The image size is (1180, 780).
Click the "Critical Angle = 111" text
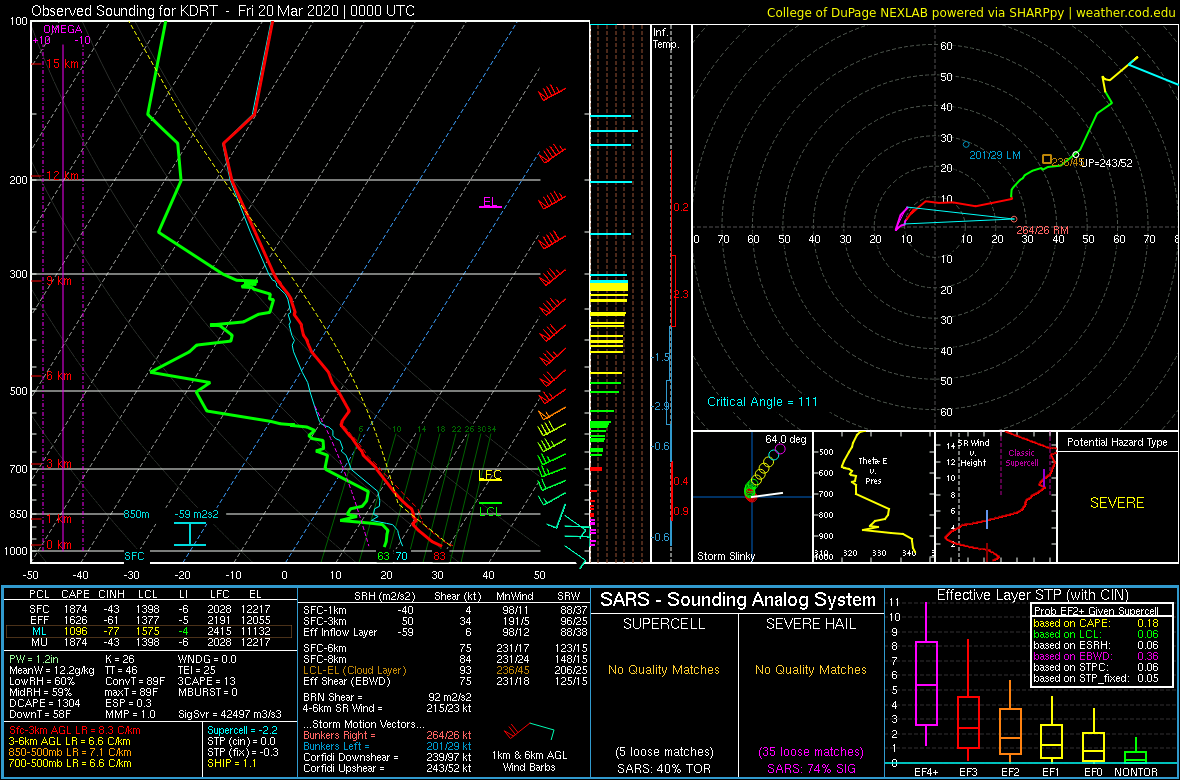pyautogui.click(x=762, y=401)
